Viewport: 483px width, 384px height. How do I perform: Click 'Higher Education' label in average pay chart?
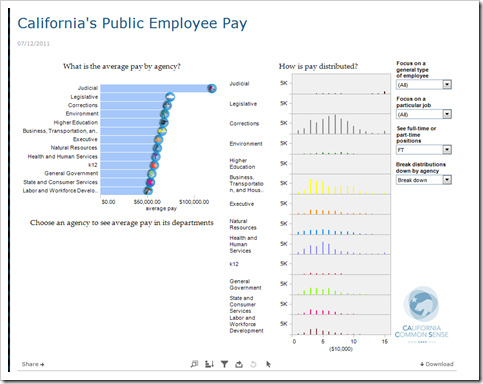click(x=76, y=122)
